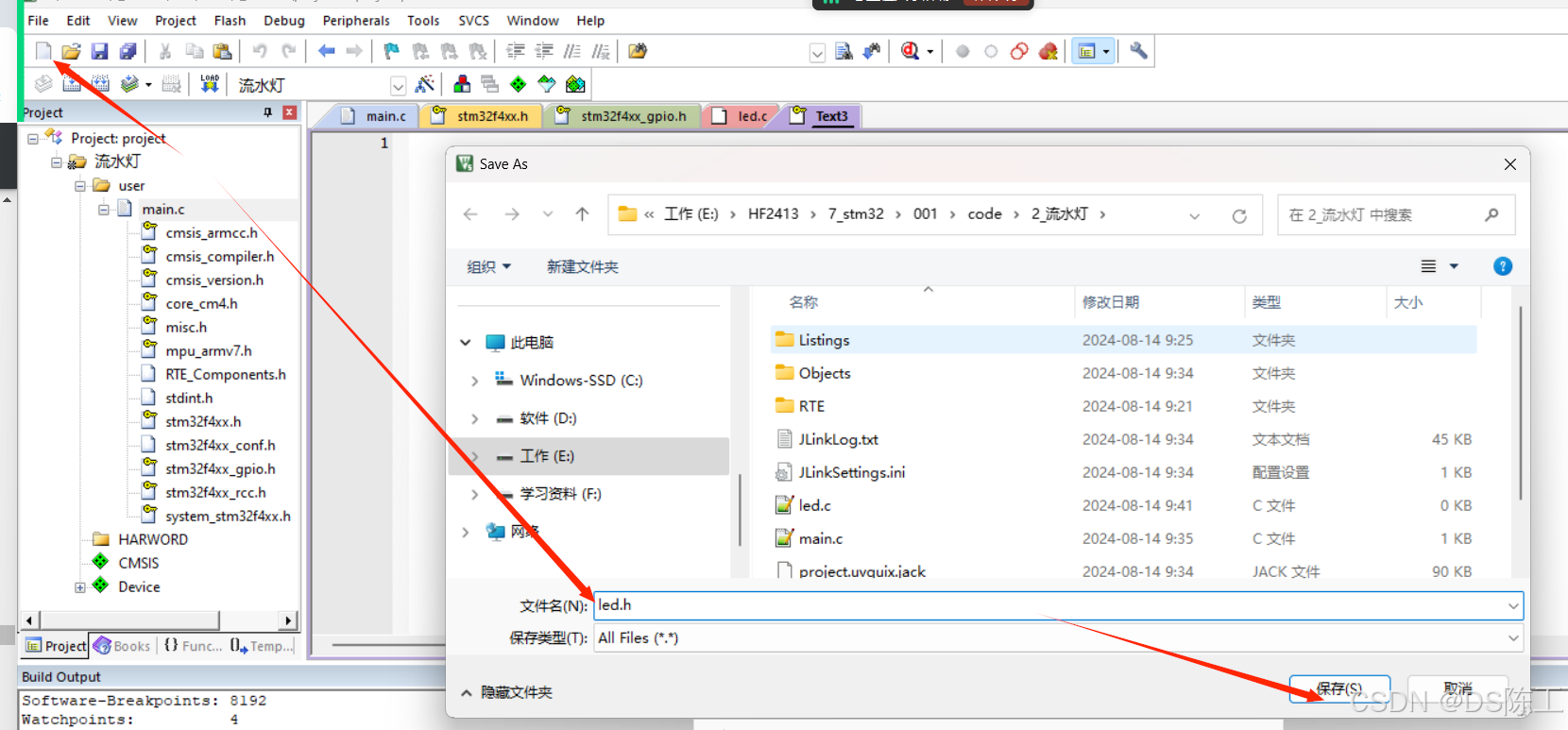
Task: Click the 新建文件夹 button
Action: pyautogui.click(x=582, y=267)
